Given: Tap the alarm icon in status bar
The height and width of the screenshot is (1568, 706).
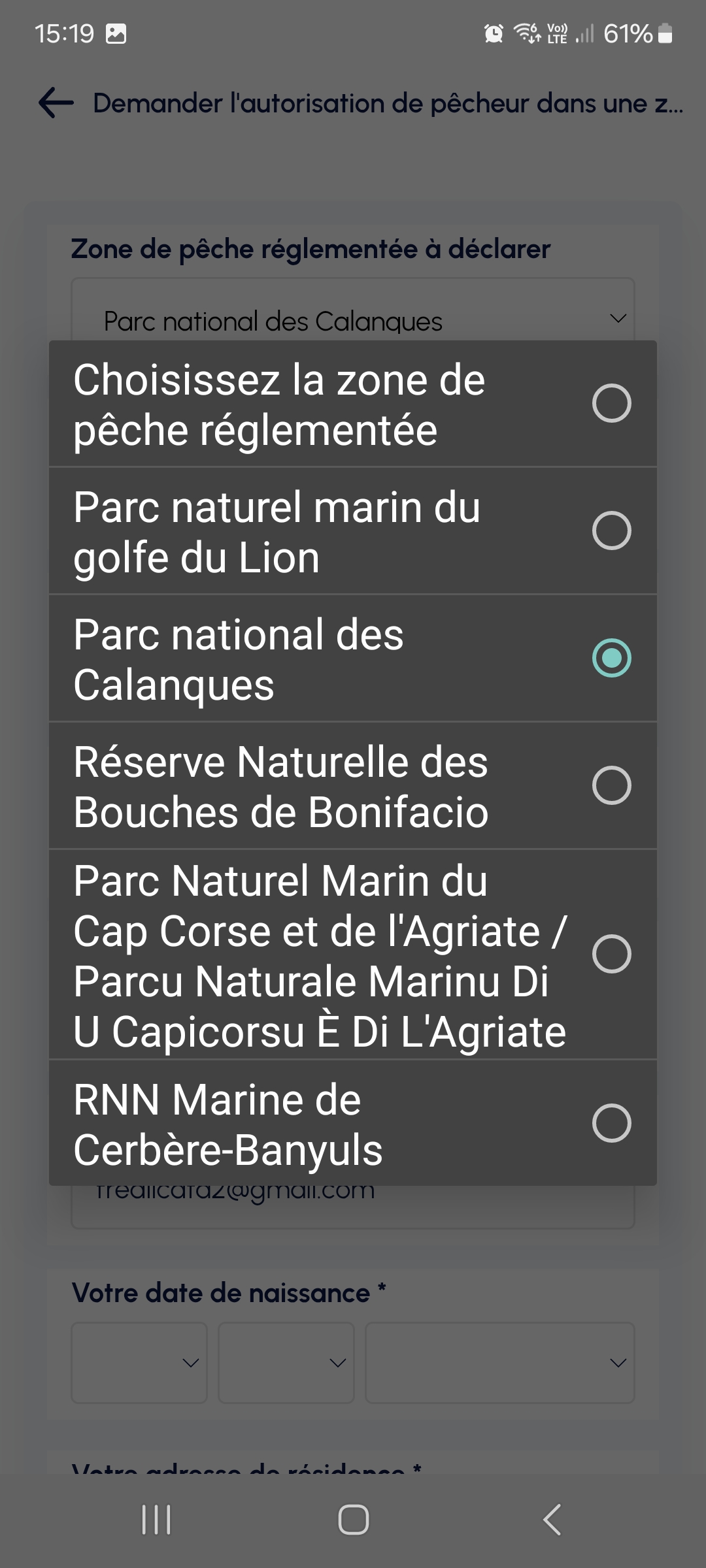Looking at the screenshot, I should [x=494, y=33].
